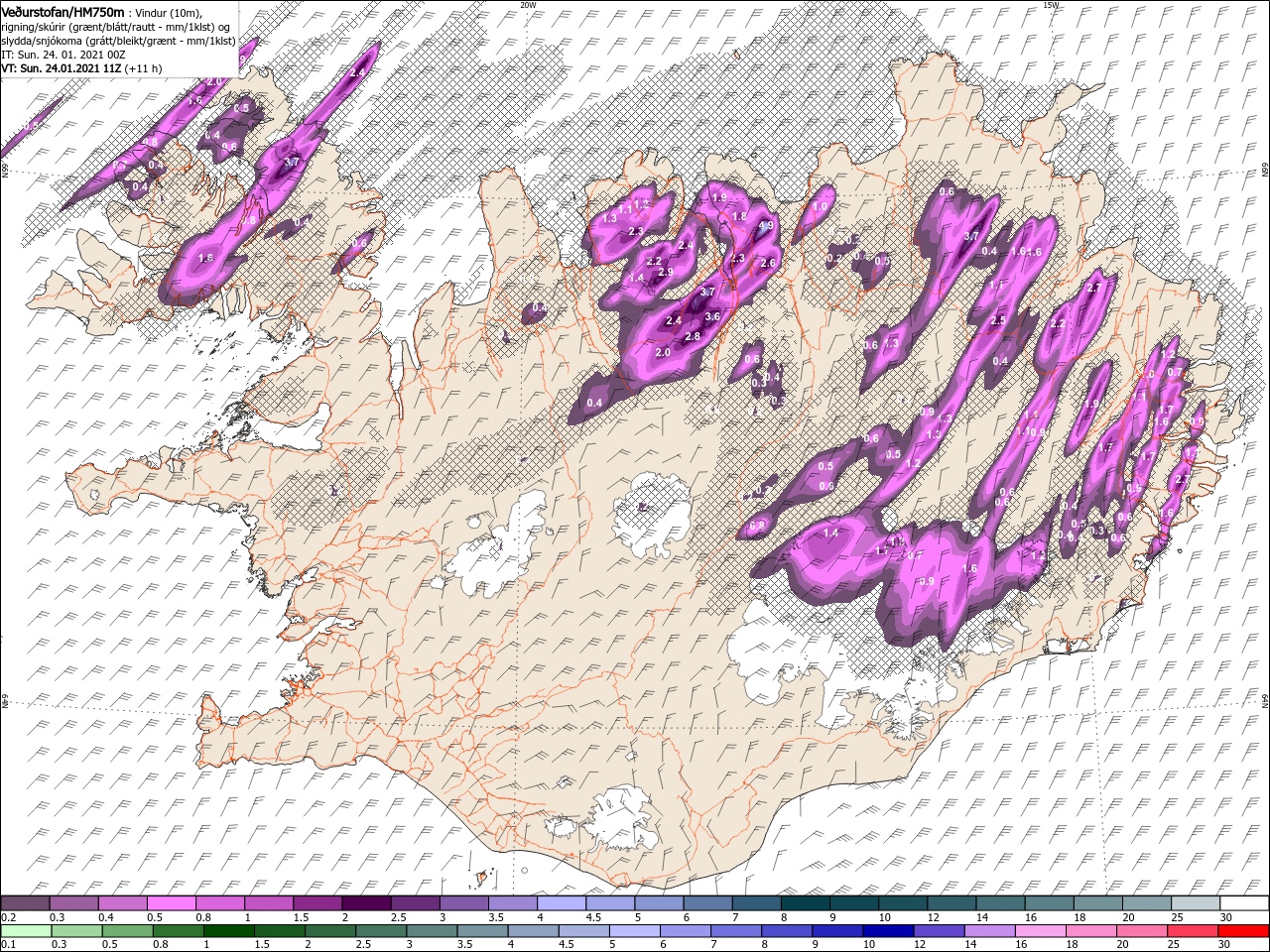Viewport: 1270px width, 952px height.
Task: Select the 'rigning/skúrir' legend description line
Action: coord(115,27)
